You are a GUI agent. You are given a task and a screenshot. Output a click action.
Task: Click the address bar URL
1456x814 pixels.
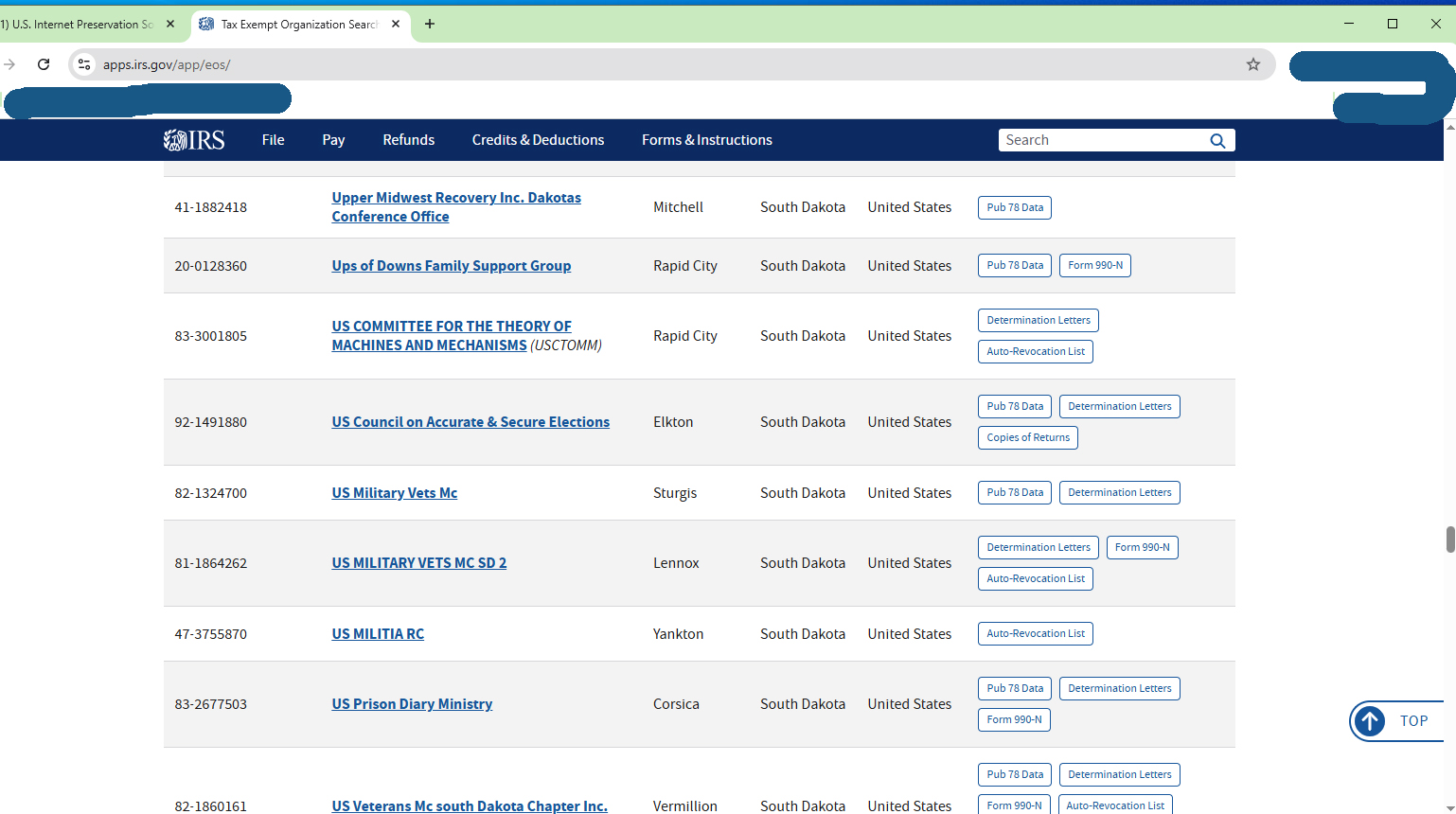click(167, 64)
